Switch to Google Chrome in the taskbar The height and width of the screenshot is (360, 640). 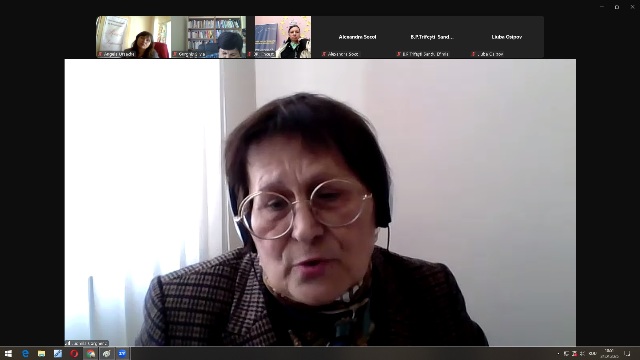click(x=90, y=353)
